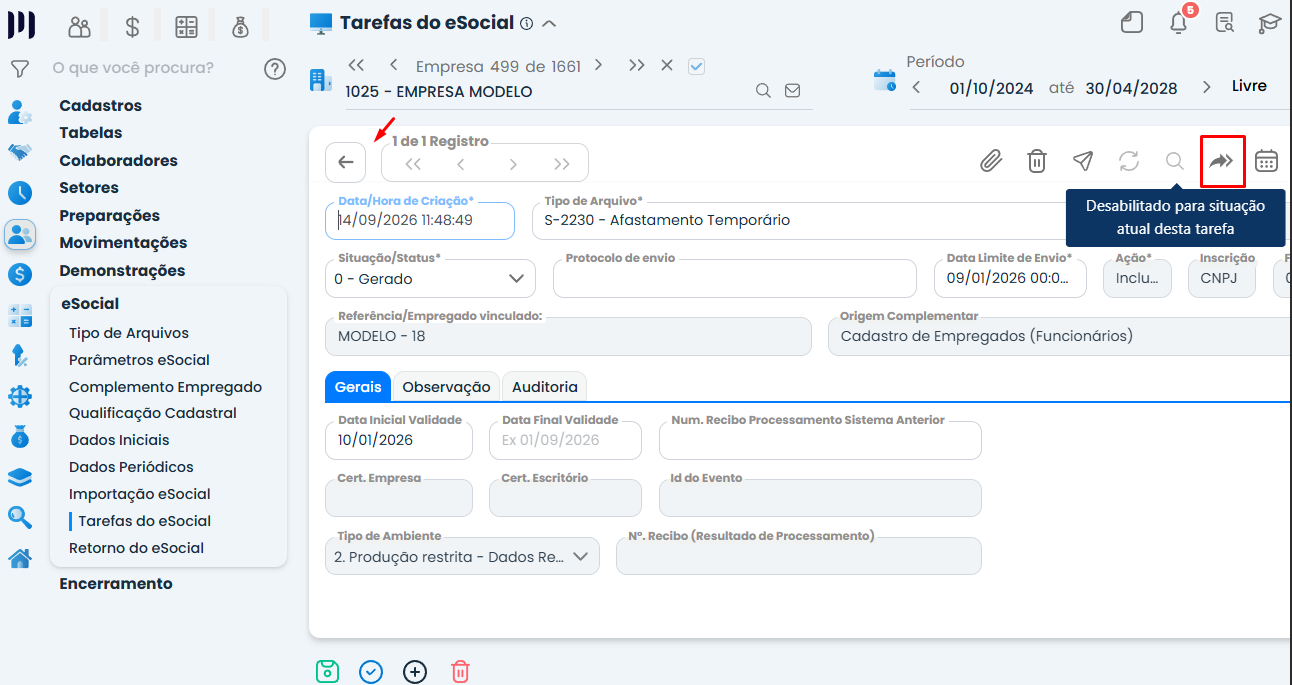This screenshot has height=685, width=1292.
Task: Click the Data Inicial Validade field
Action: (399, 440)
